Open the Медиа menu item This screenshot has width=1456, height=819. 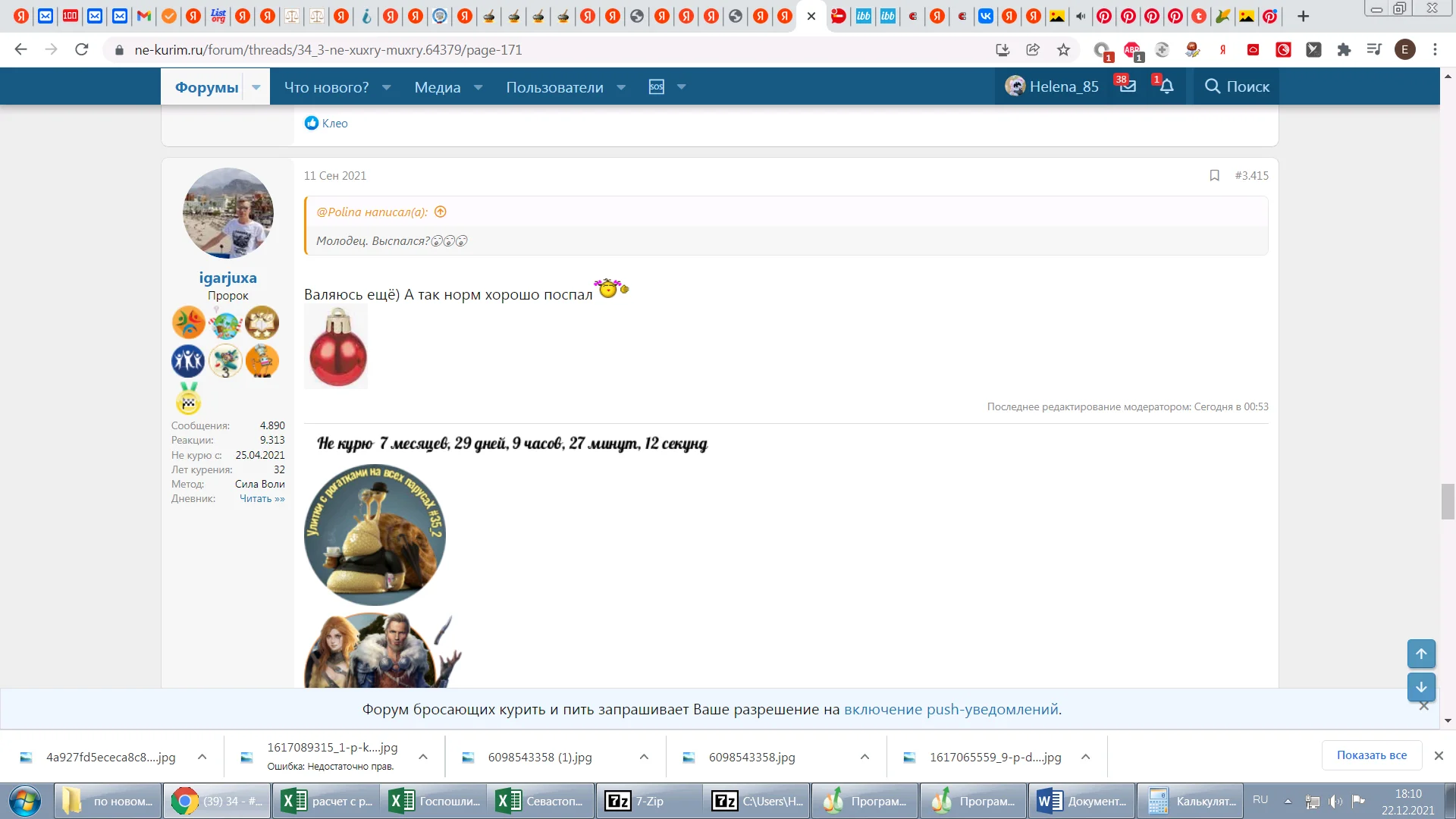[437, 87]
